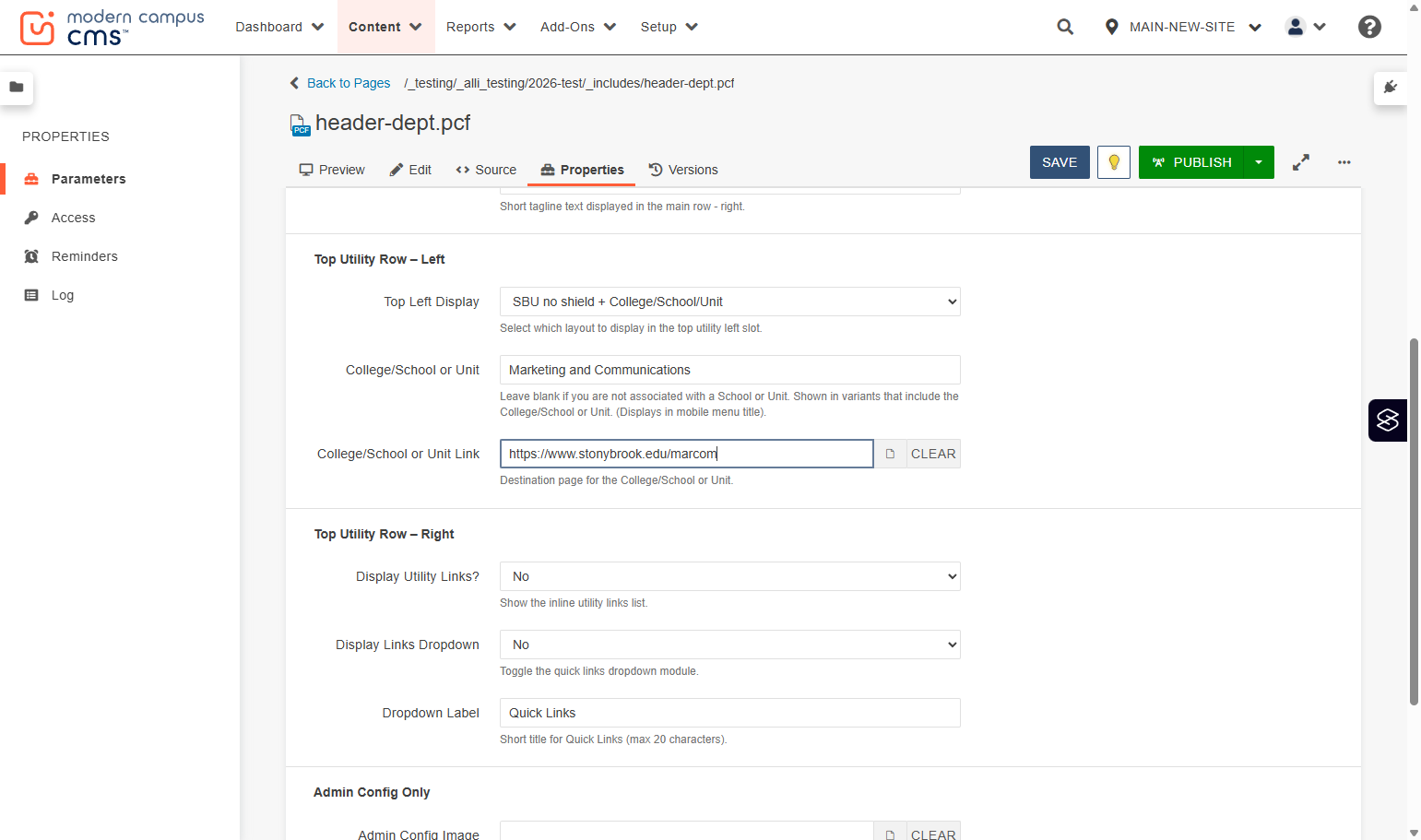Open the global search magnifier icon
1421x840 pixels.
[x=1065, y=27]
